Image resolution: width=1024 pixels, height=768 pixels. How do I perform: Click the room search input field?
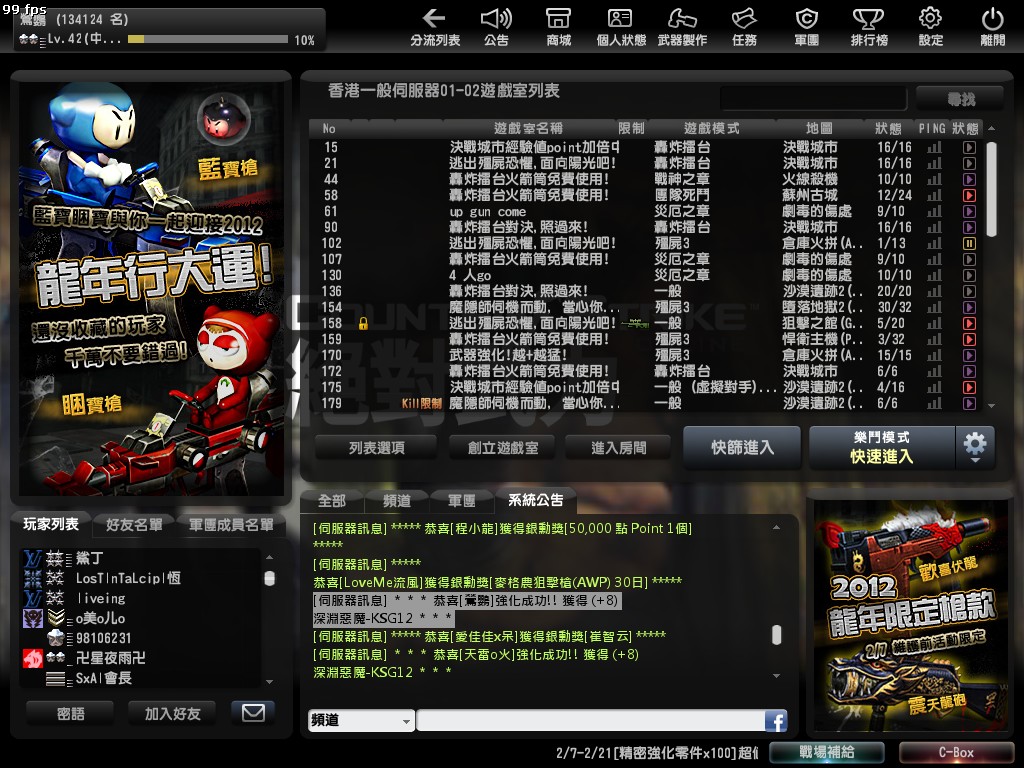pos(813,98)
